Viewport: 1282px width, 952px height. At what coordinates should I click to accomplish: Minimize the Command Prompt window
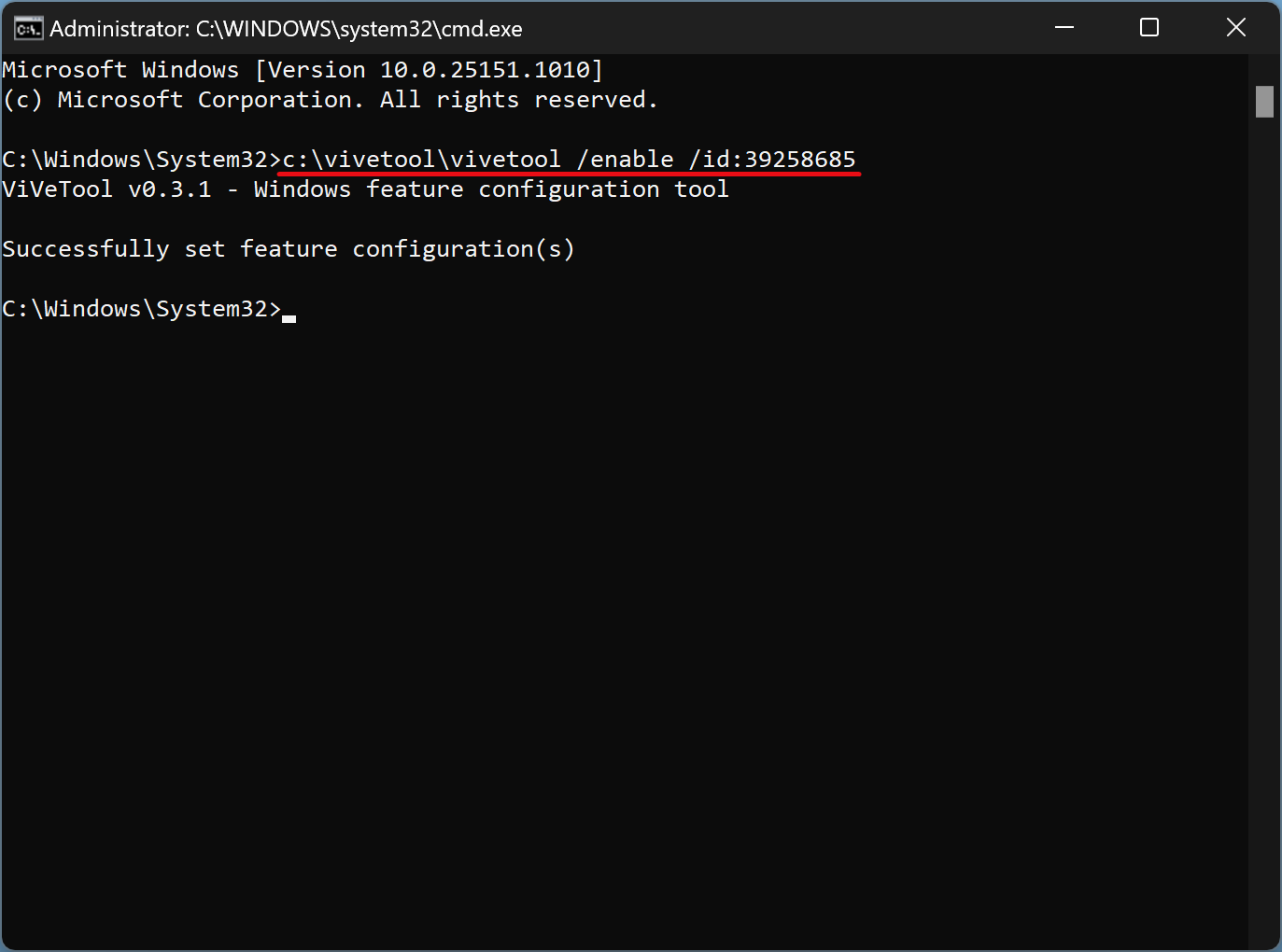click(1064, 28)
